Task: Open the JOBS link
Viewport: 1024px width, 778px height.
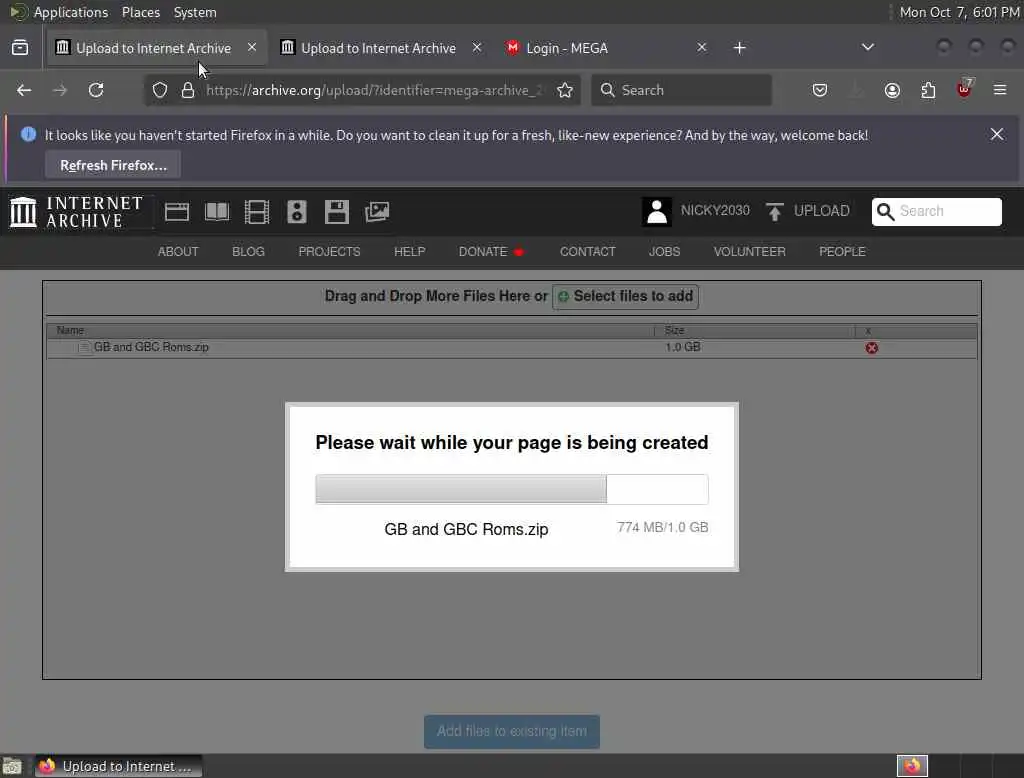Action: click(x=664, y=251)
